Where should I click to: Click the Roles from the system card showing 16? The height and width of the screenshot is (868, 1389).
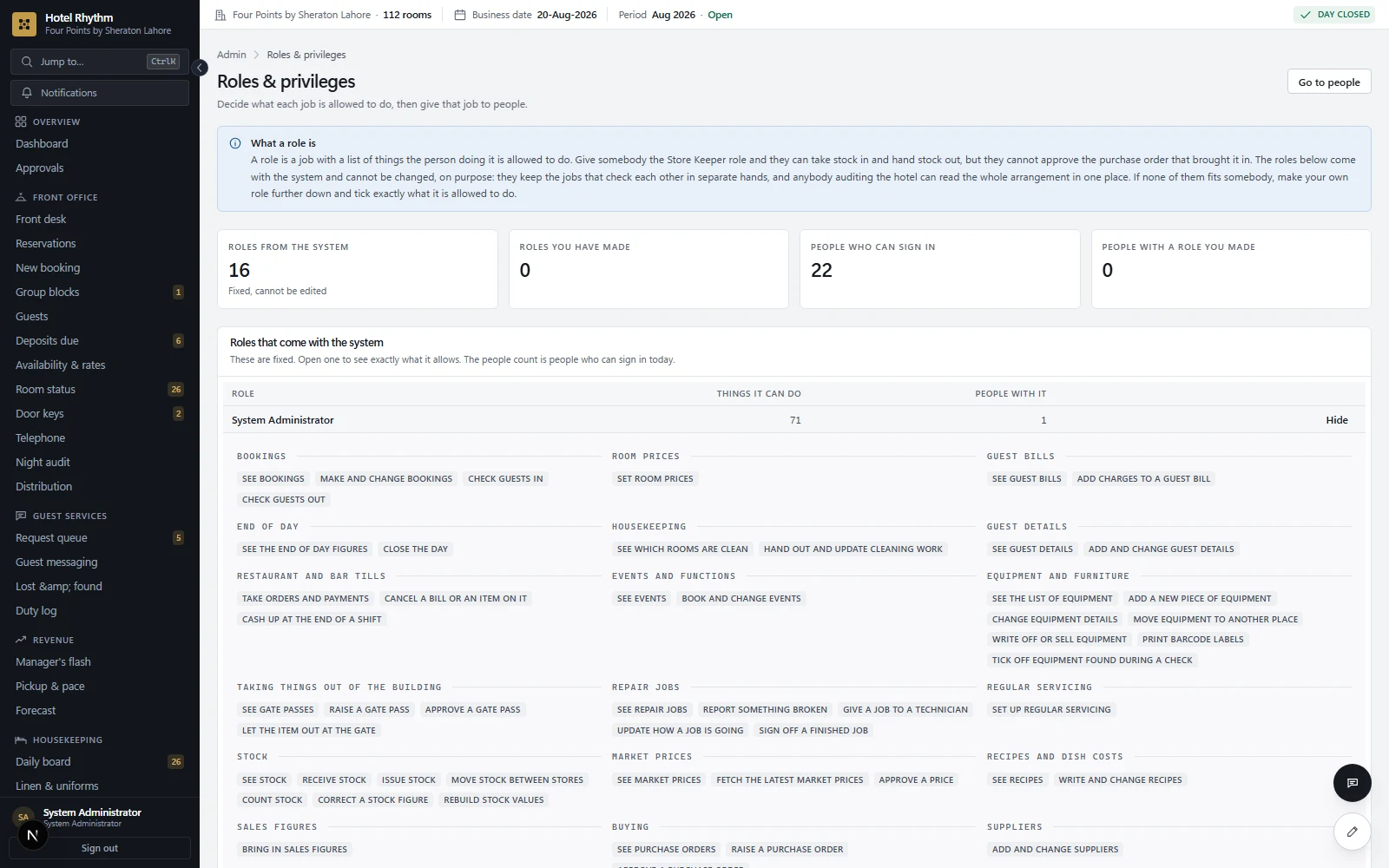(x=358, y=269)
